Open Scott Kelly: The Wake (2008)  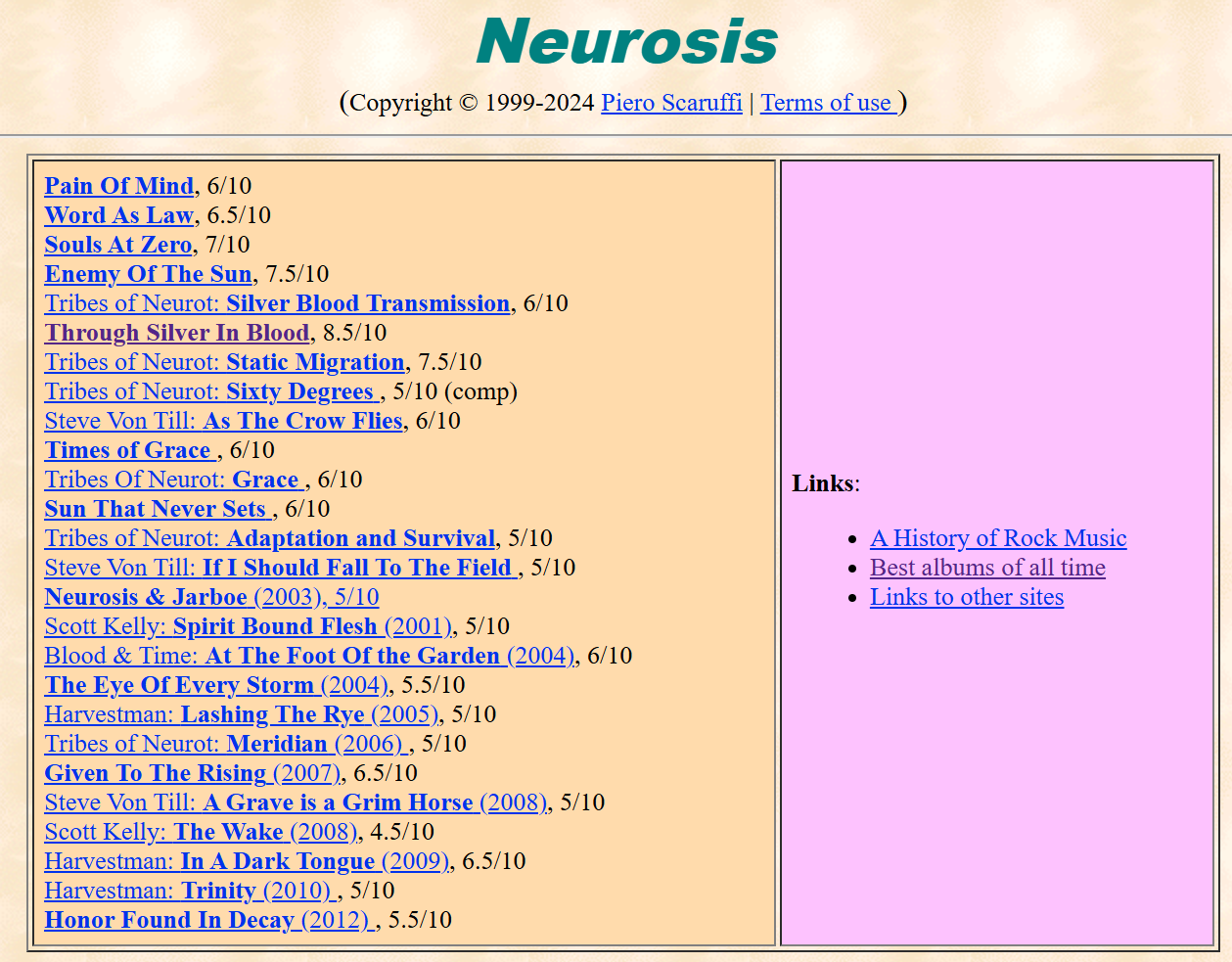(x=202, y=832)
